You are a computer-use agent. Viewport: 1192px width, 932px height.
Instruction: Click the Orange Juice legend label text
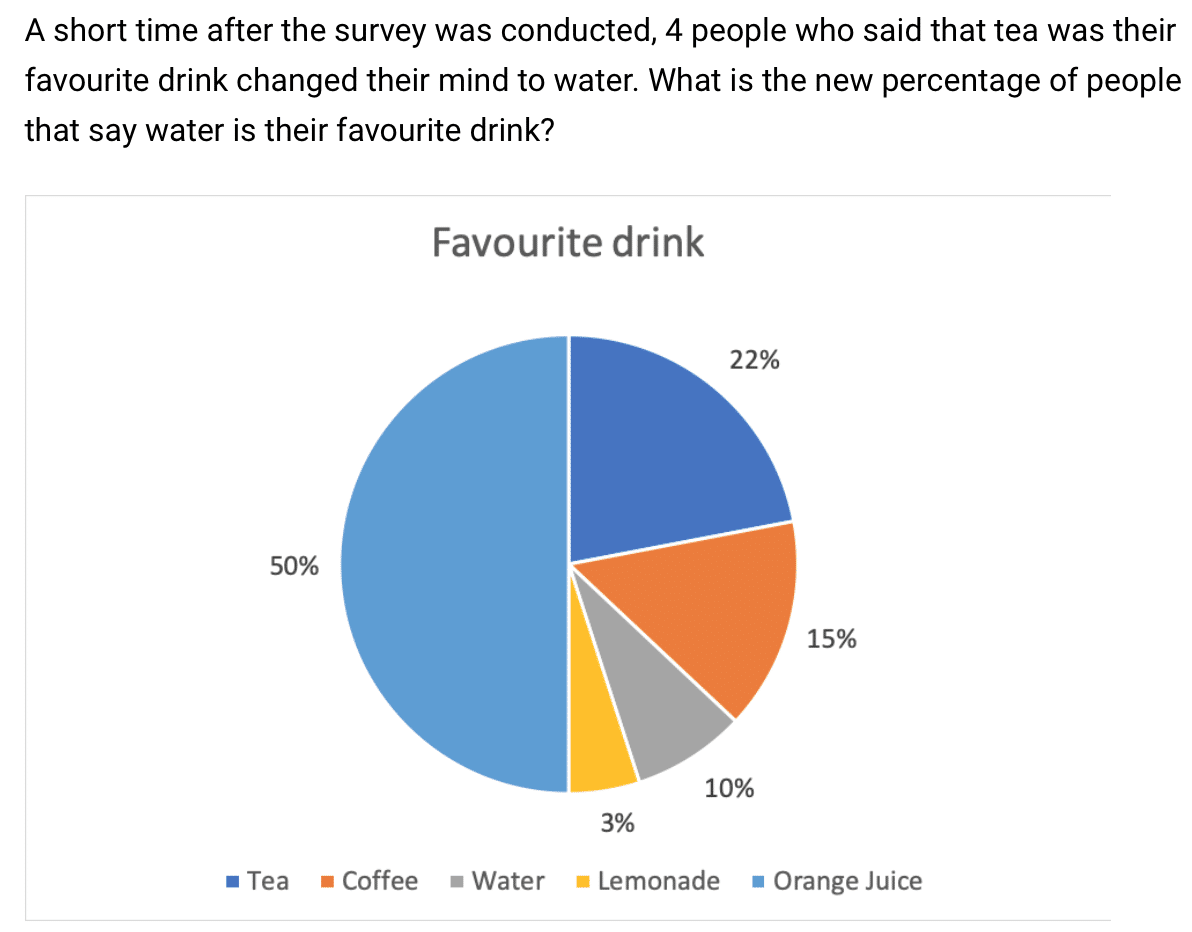pyautogui.click(x=847, y=881)
